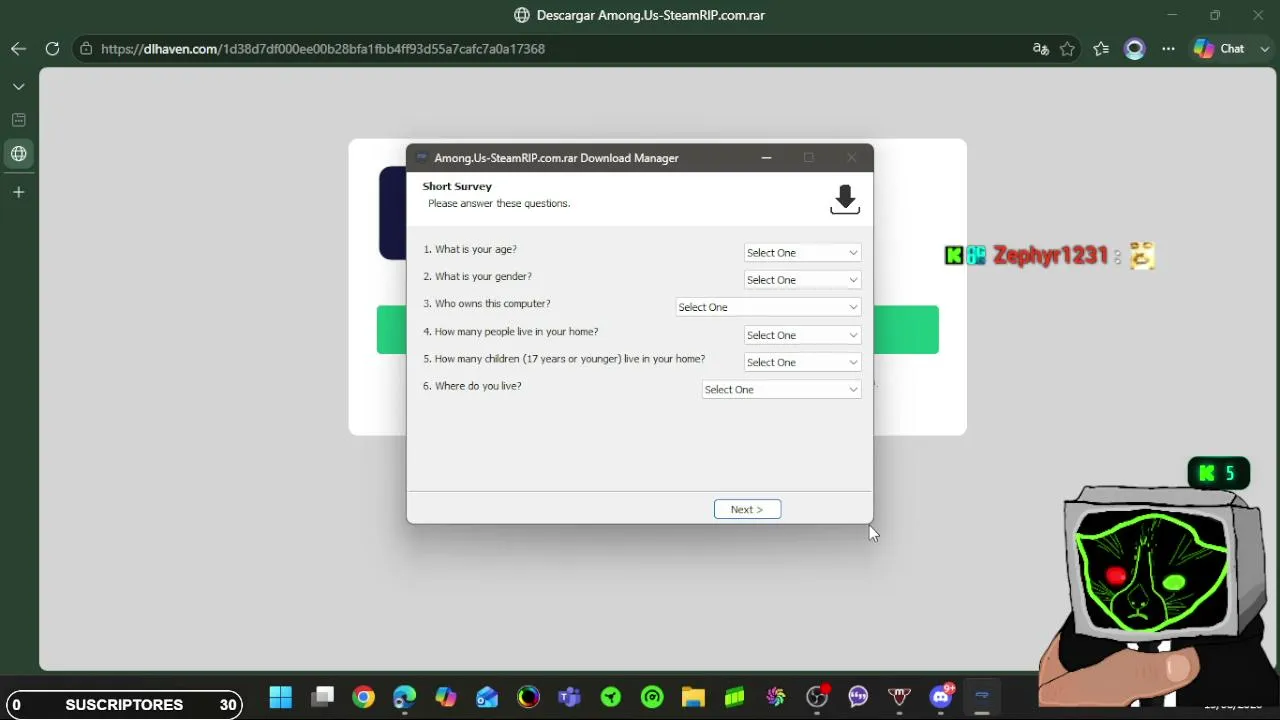Viewport: 1280px width, 720px height.
Task: Open Discord from taskbar
Action: (941, 697)
